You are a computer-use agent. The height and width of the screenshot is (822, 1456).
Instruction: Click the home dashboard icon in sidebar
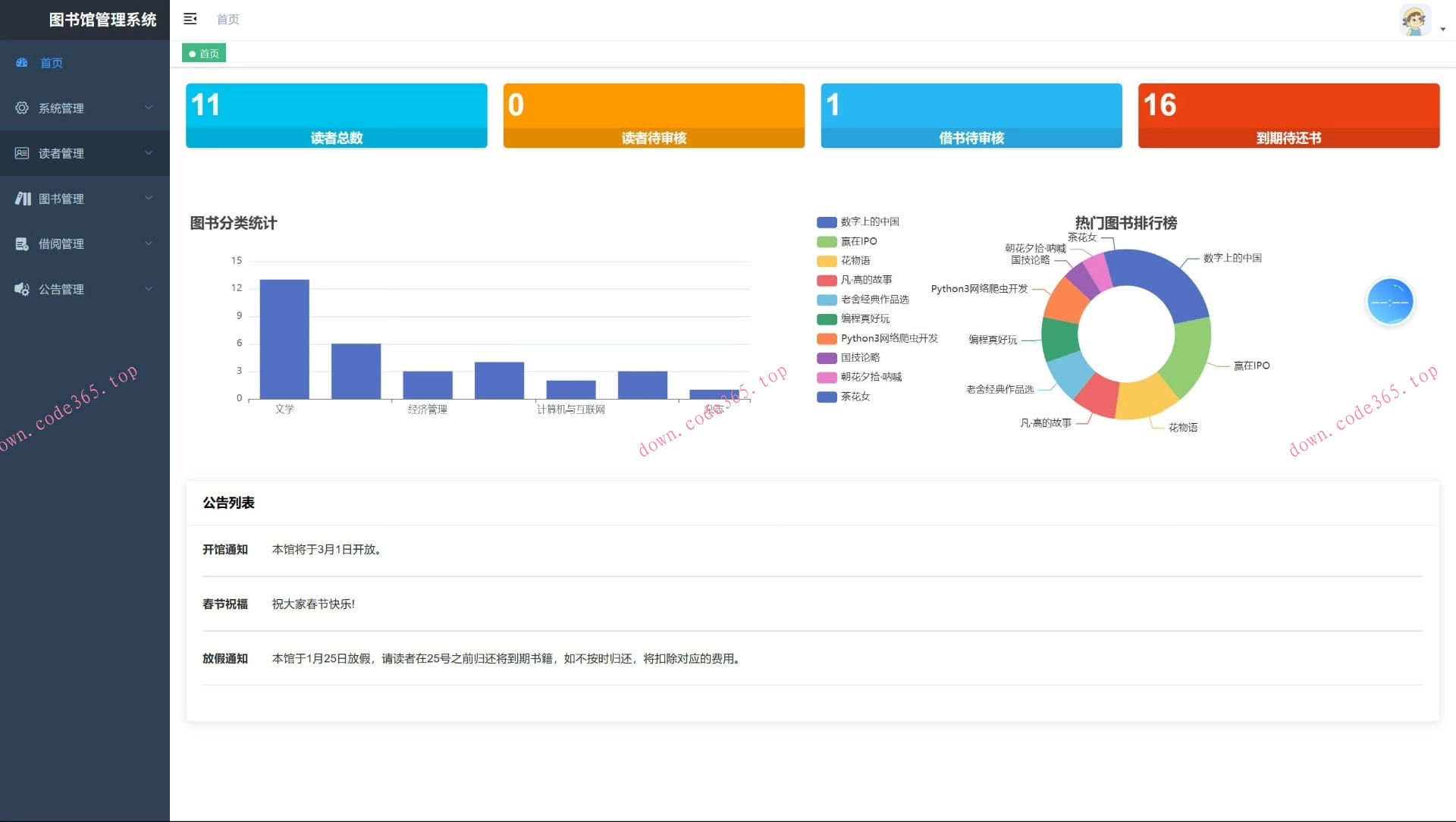(22, 63)
